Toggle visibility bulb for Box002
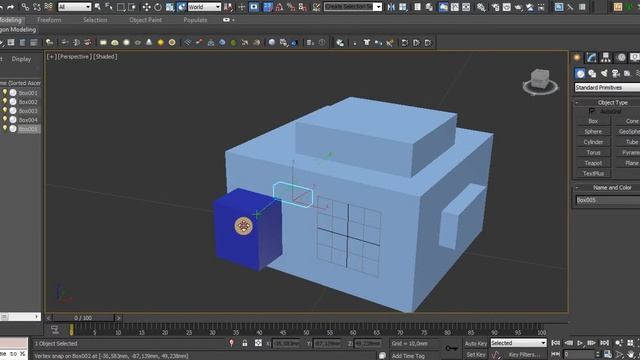 5,102
